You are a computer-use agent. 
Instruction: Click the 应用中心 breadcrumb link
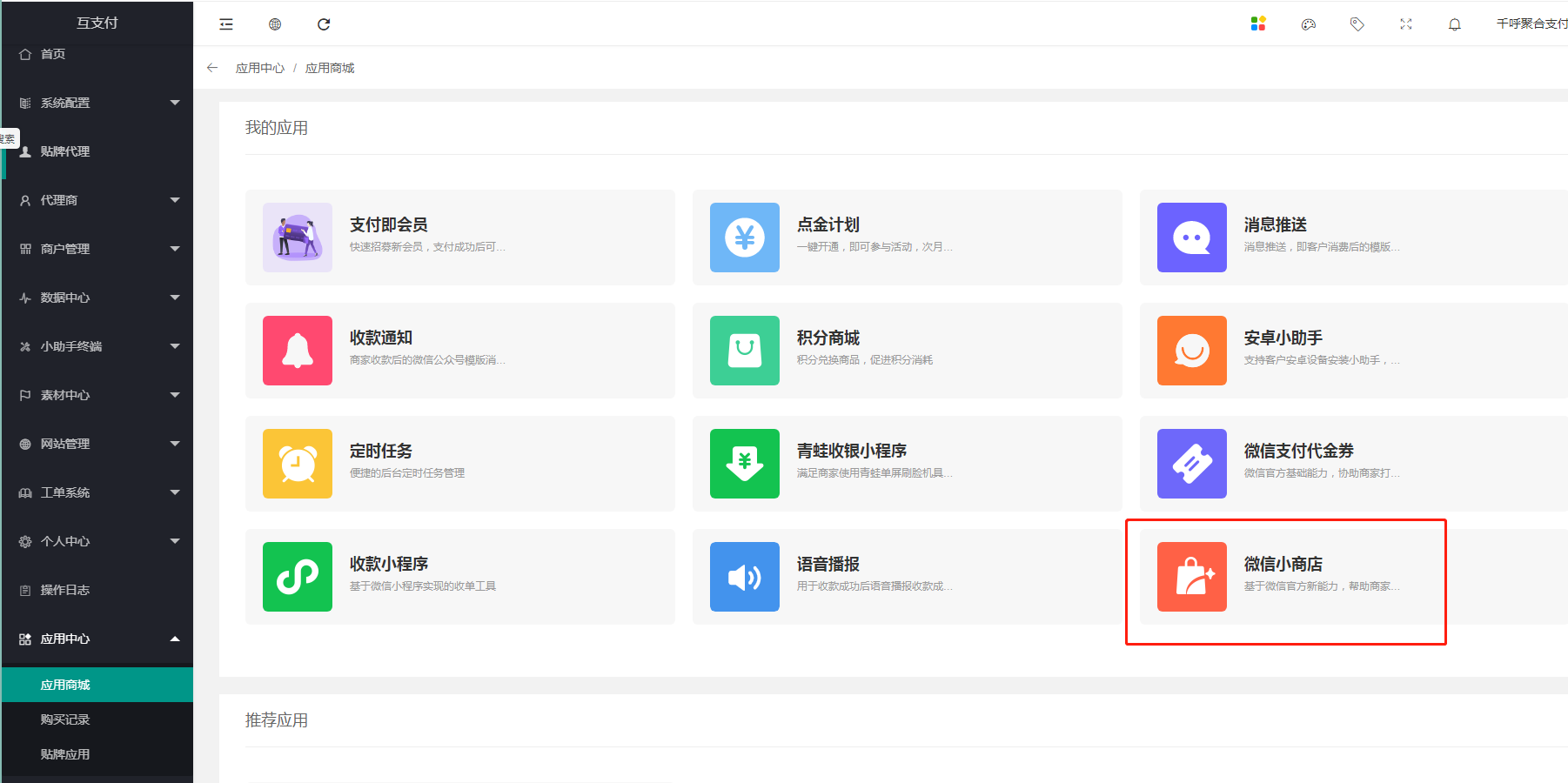click(x=260, y=68)
